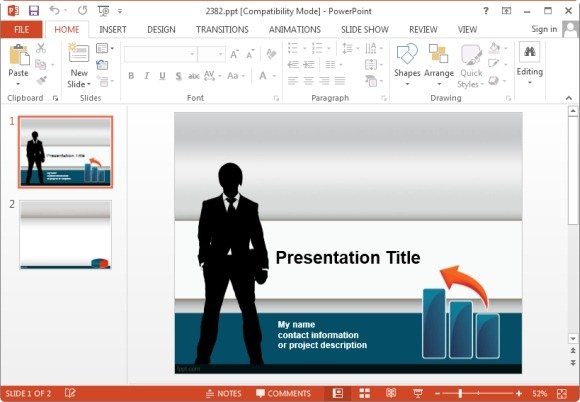Expand the Paste dropdown arrow
Screen dimensions: 580x402
18,84
